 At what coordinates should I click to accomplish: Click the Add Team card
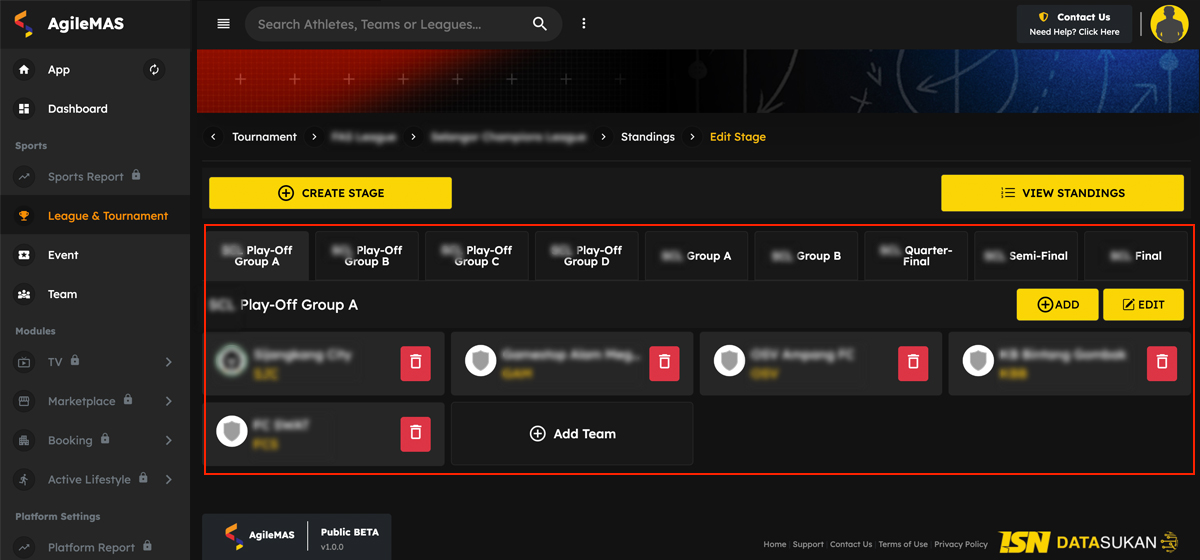[x=572, y=434]
